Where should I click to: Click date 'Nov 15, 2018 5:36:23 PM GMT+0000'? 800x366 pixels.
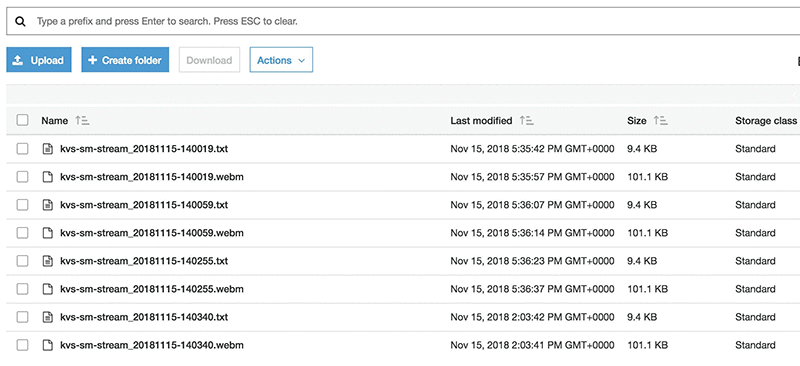[x=532, y=261]
